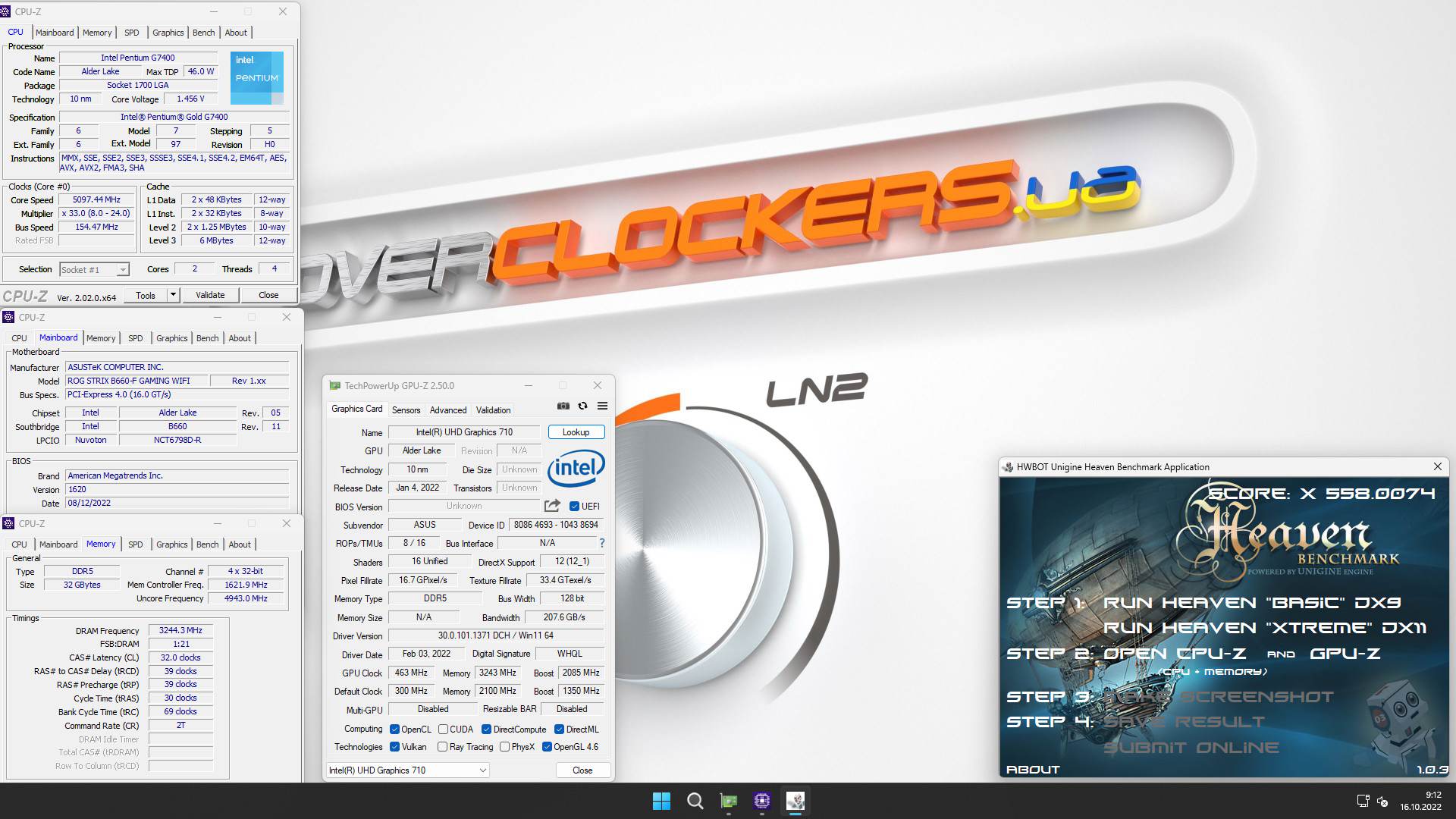Image resolution: width=1456 pixels, height=819 pixels.
Task: Click CPU-Z Mainboard window title icon
Action: (x=8, y=317)
